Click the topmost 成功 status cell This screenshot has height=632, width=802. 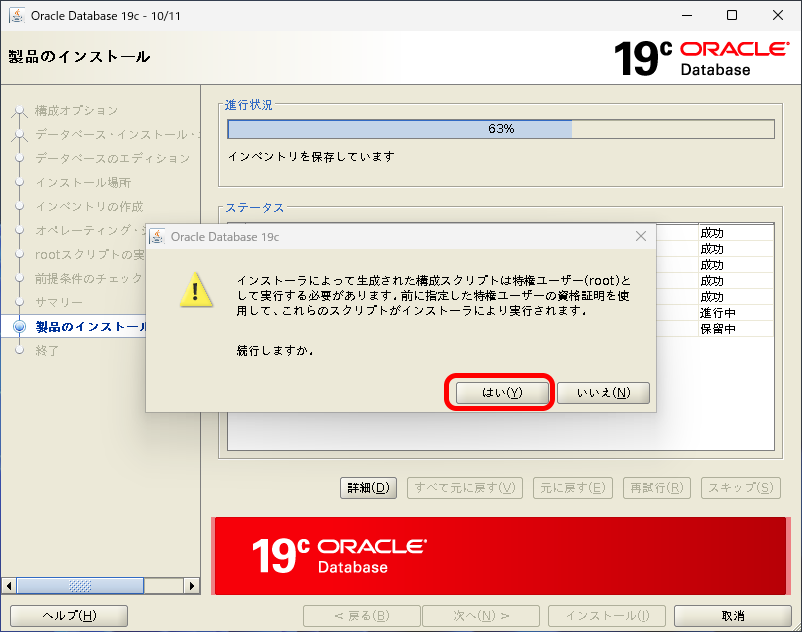coord(736,233)
